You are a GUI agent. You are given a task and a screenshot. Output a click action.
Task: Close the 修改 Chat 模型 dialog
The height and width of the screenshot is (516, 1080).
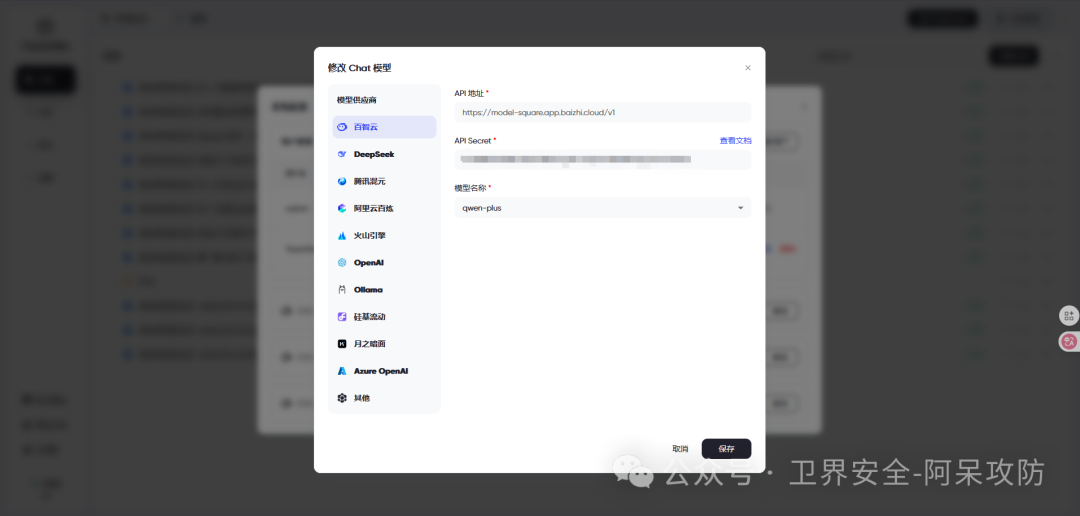tap(748, 68)
